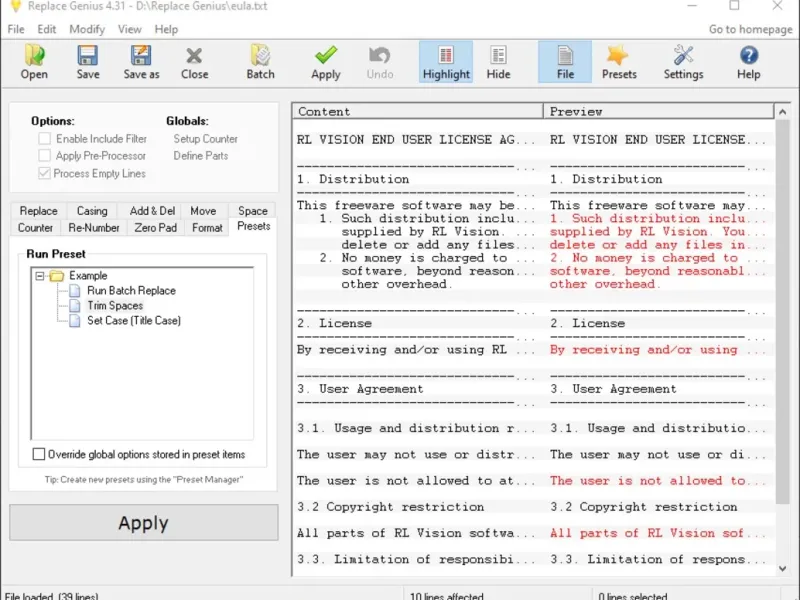The width and height of the screenshot is (800, 600).
Task: Toggle the Highlight toolbar button
Action: [x=446, y=62]
